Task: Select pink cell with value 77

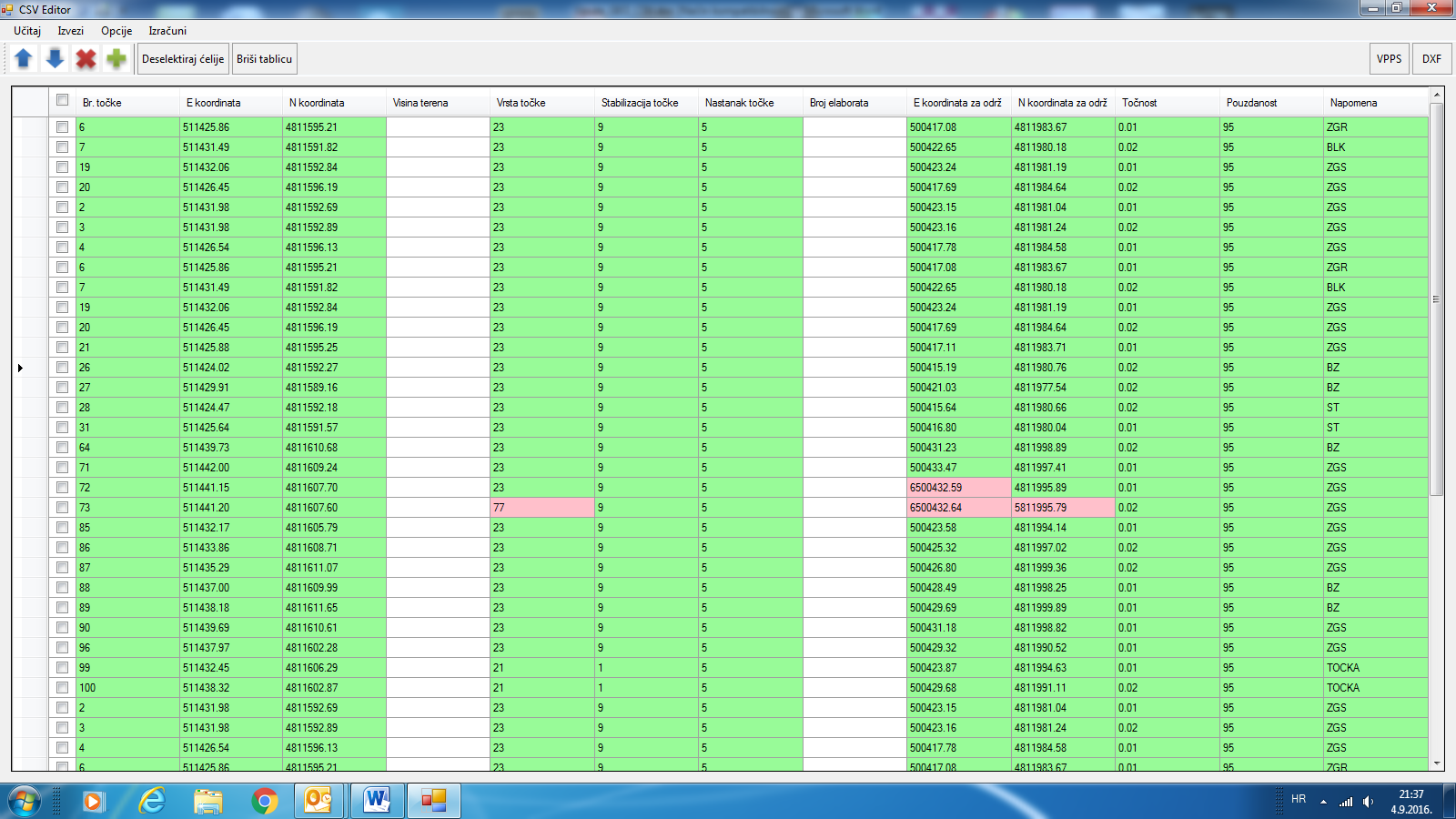Action: click(542, 508)
